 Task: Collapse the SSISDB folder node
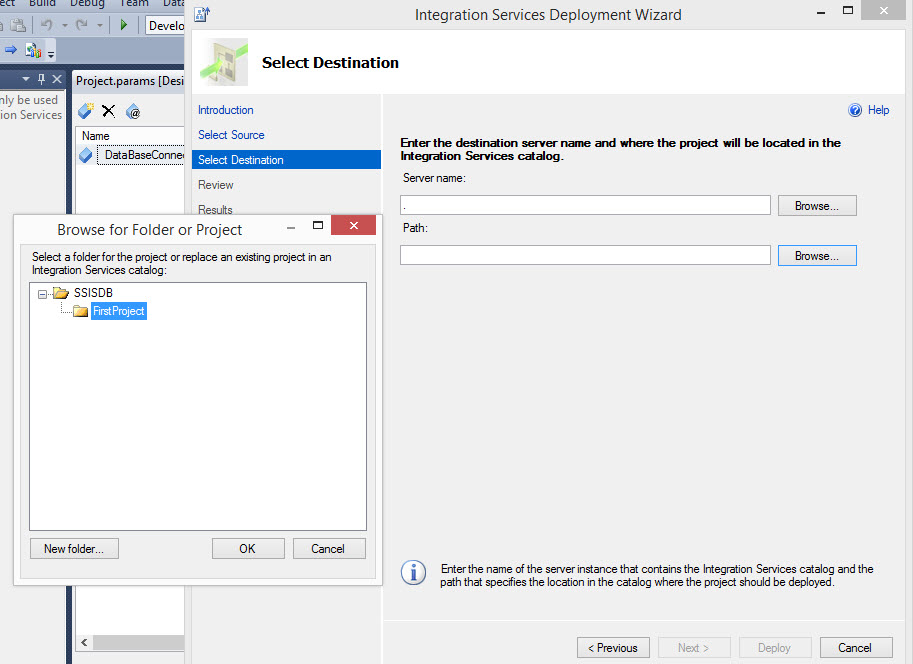40,292
